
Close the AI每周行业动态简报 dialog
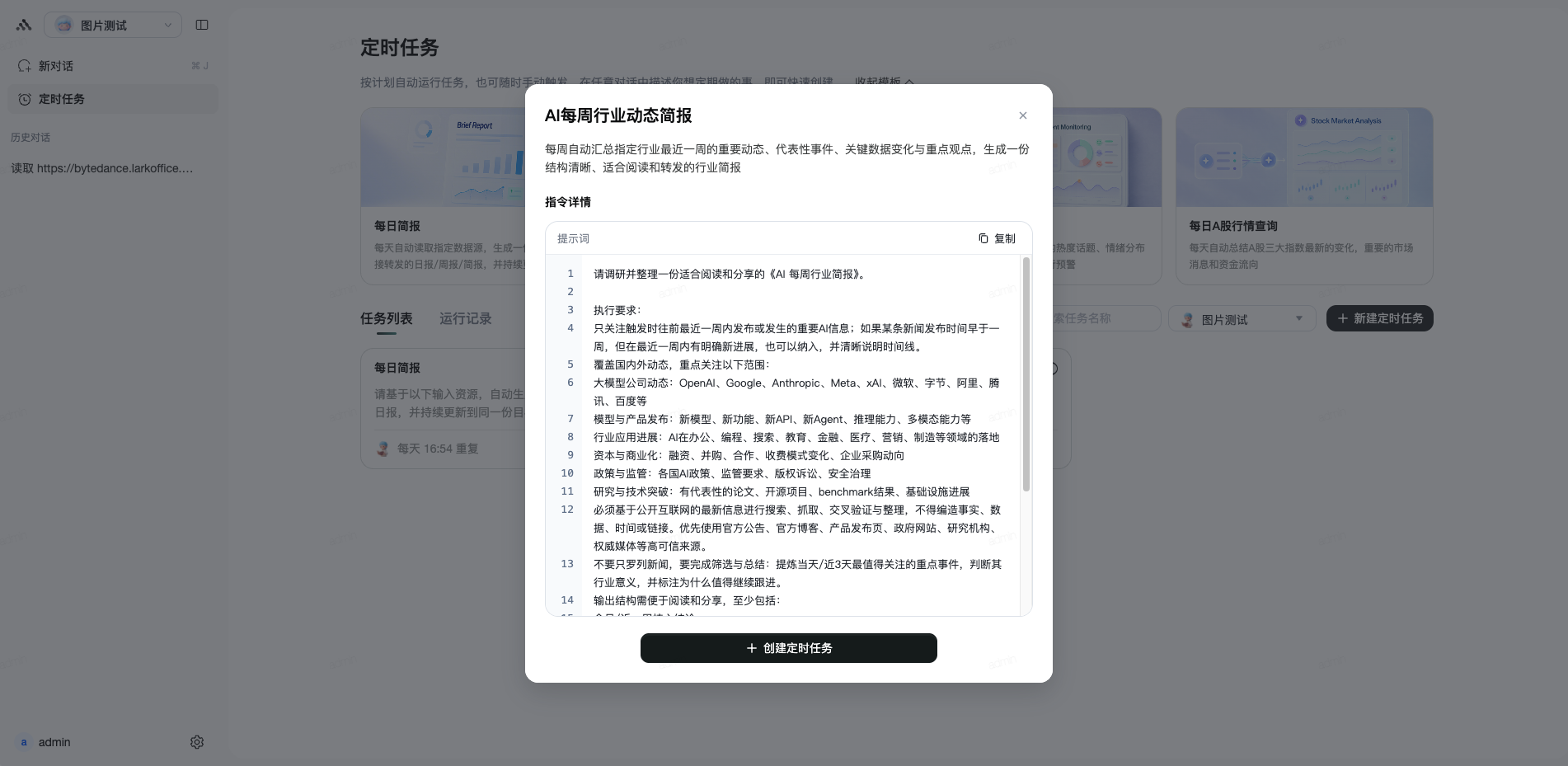click(1023, 115)
